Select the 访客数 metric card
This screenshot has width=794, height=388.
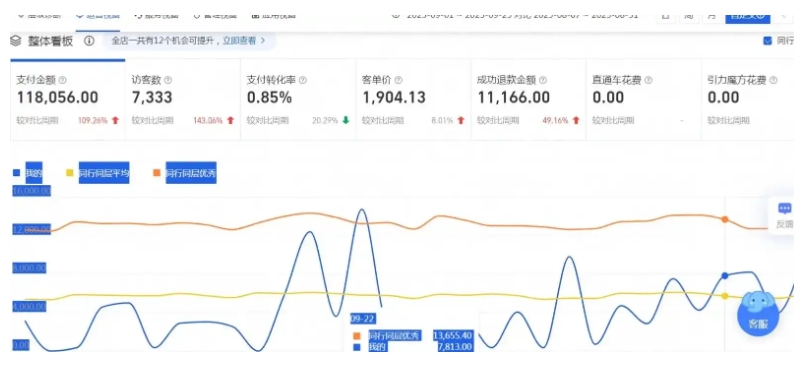[183, 100]
